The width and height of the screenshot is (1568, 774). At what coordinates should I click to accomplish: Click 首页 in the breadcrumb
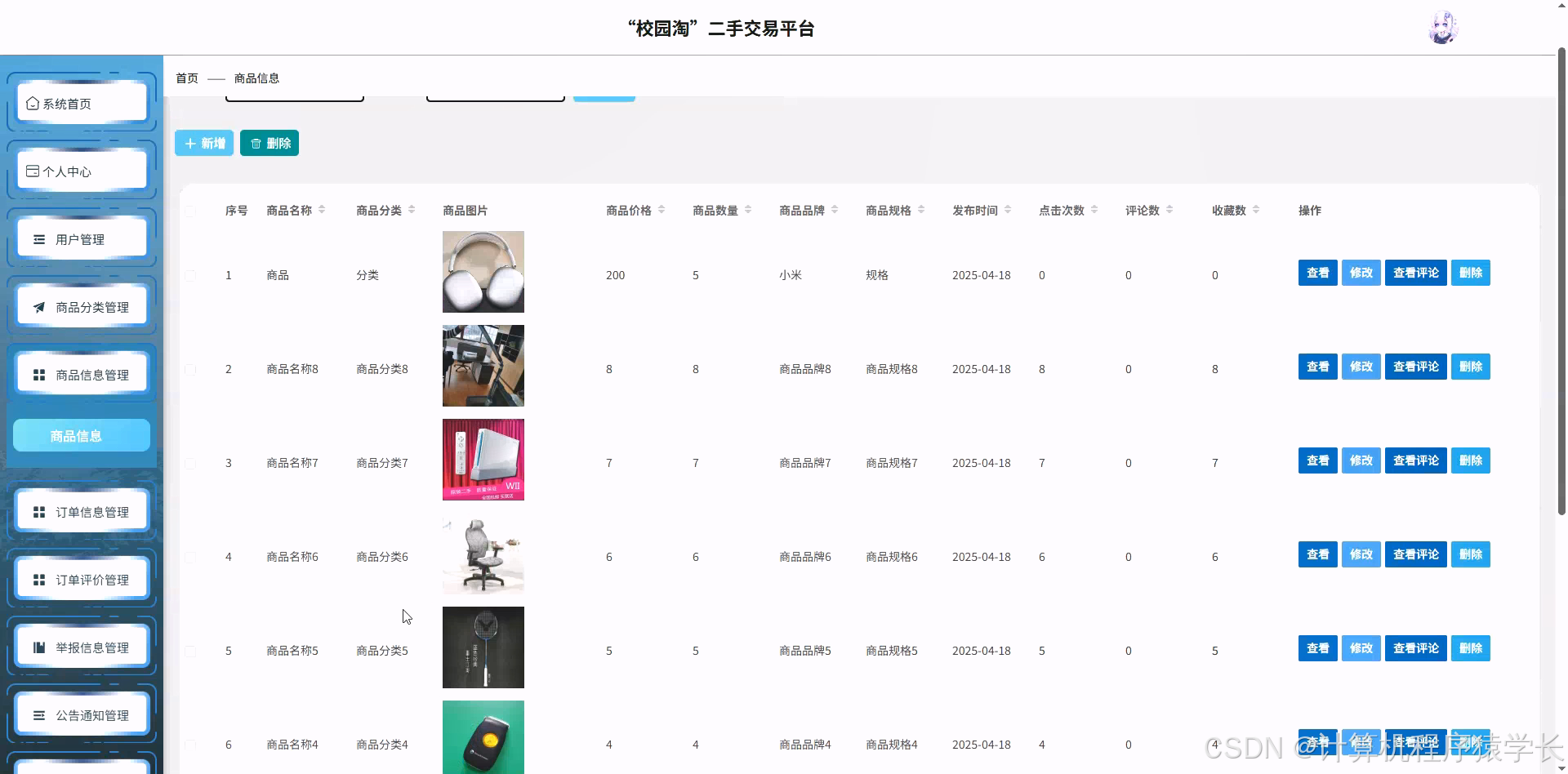click(186, 78)
